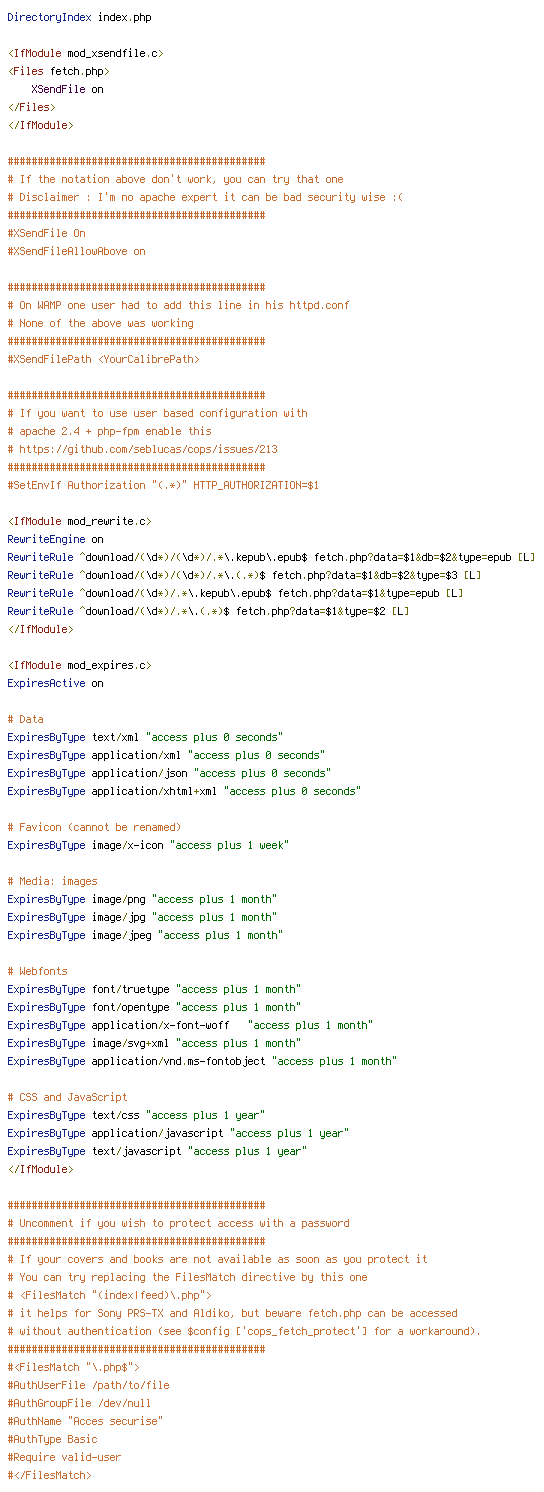
Task: Click the last RewriteRule ending type=$2
Action: (208, 611)
